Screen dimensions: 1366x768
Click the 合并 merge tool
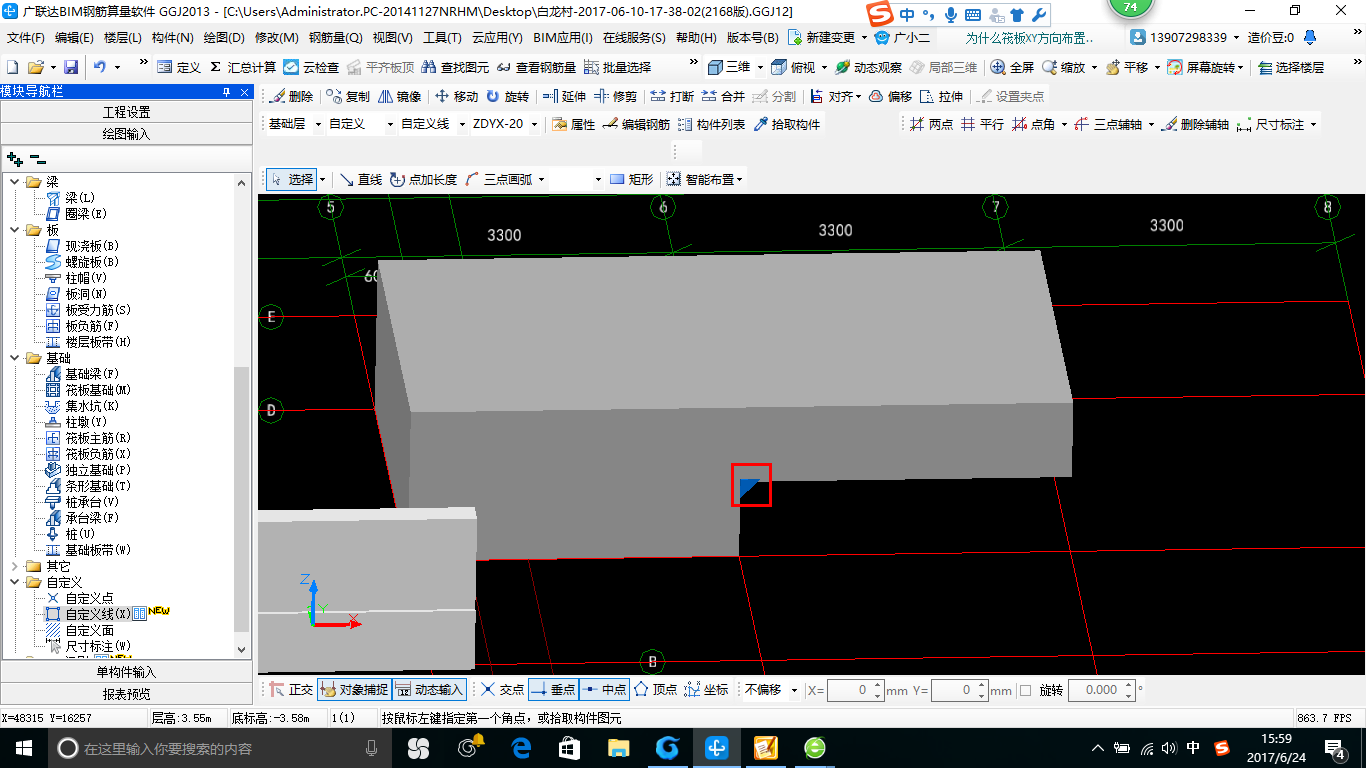[x=723, y=97]
